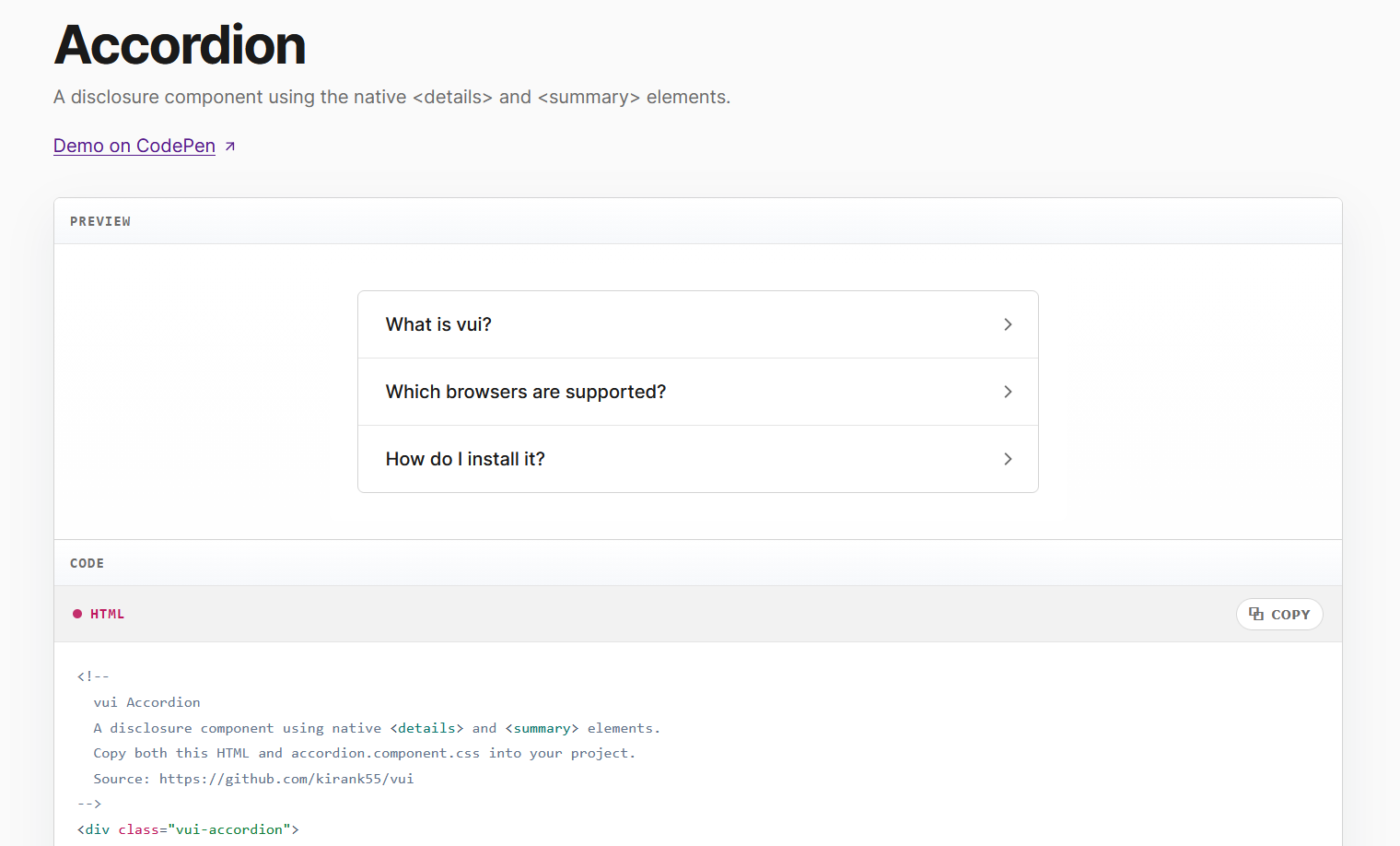The height and width of the screenshot is (846, 1400).
Task: Open the Demo on CodePen link
Action: tap(134, 145)
